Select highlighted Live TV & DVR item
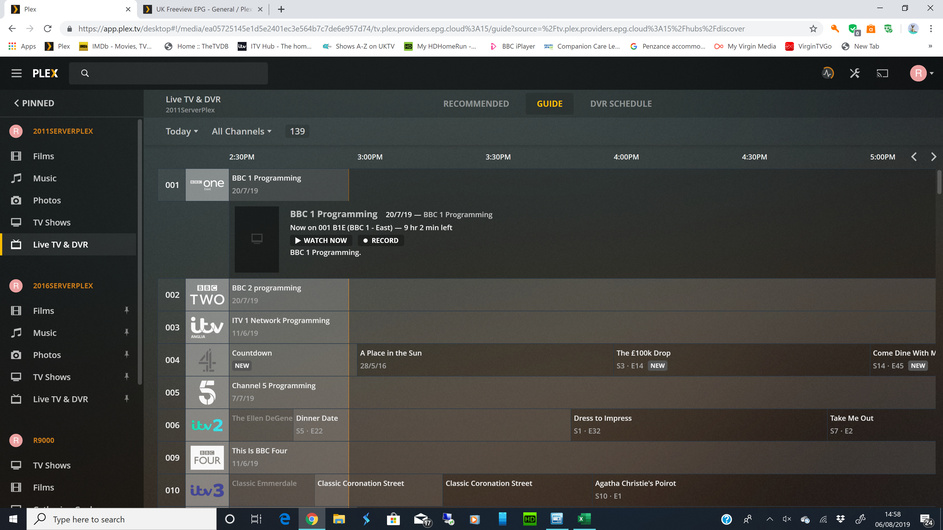Image resolution: width=943 pixels, height=530 pixels. (69, 244)
